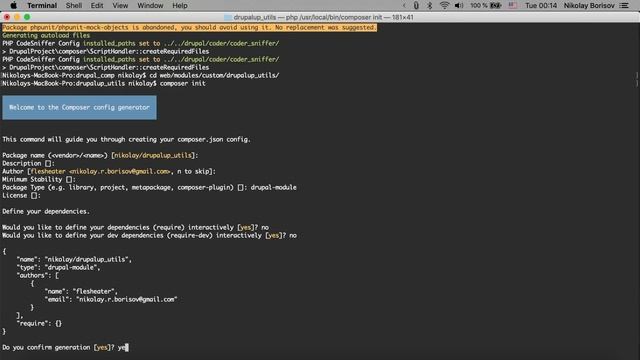Click the 'Do you confirm generation' prompt cursor

pos(127,347)
